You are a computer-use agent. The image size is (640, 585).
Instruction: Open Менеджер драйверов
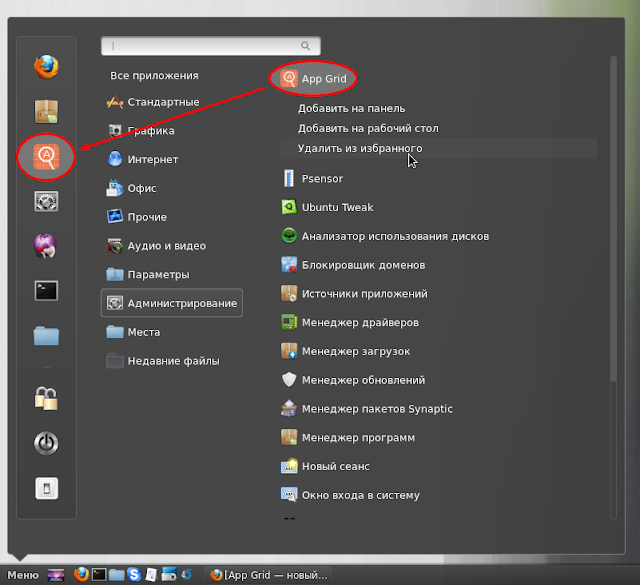(350, 323)
